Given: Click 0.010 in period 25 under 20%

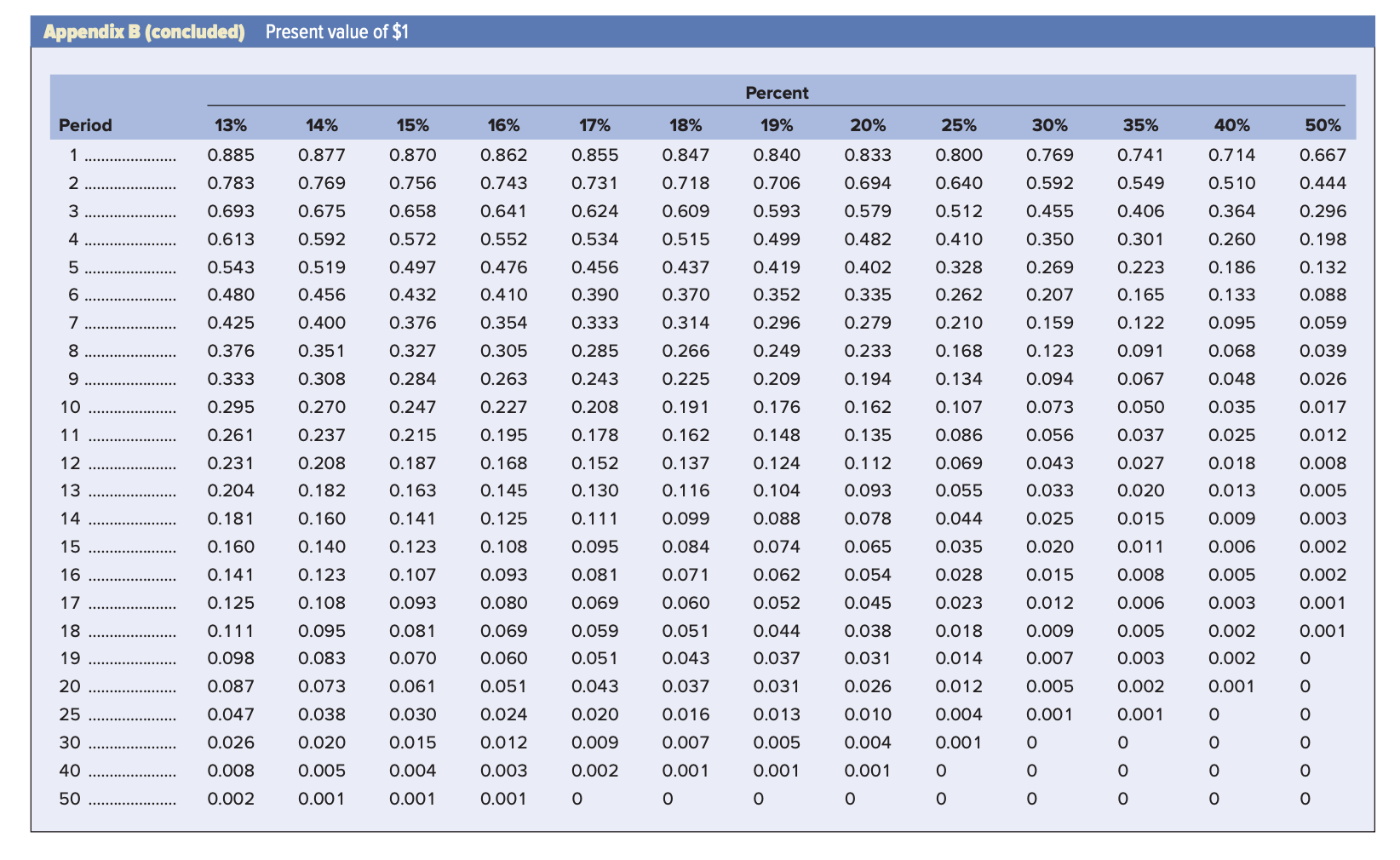Looking at the screenshot, I should [x=868, y=714].
